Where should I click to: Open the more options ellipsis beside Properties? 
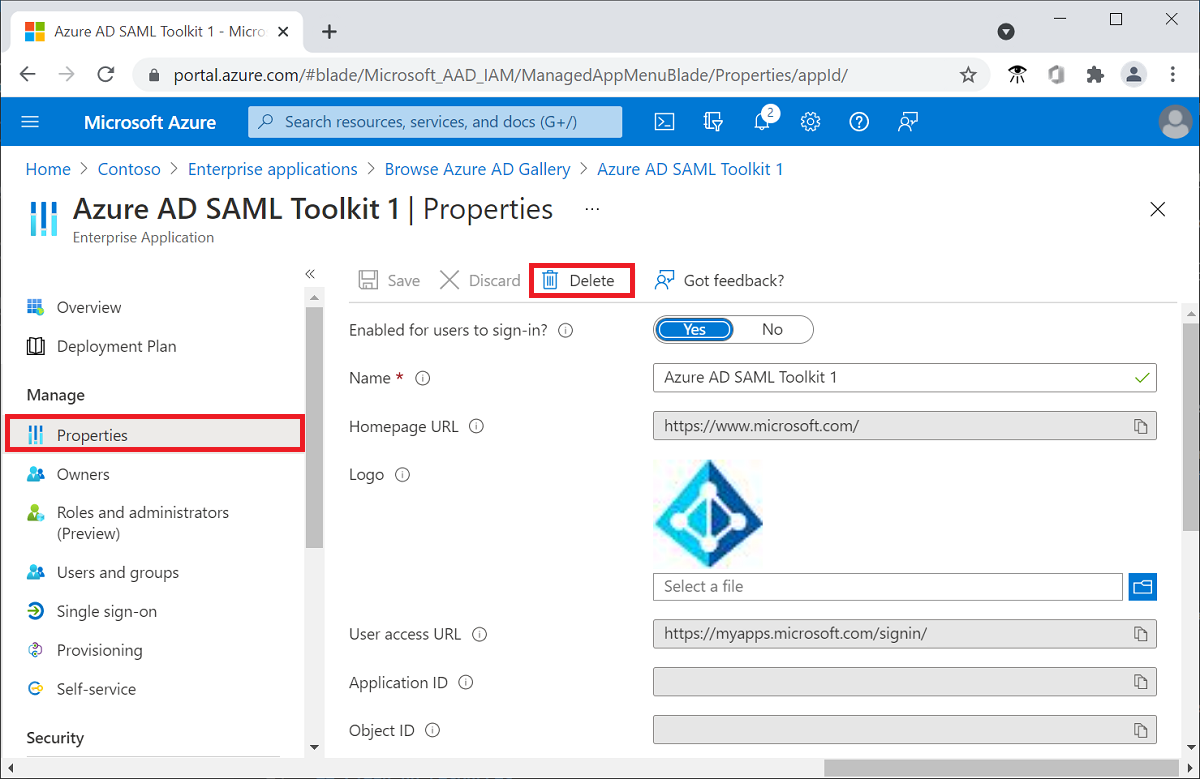592,209
